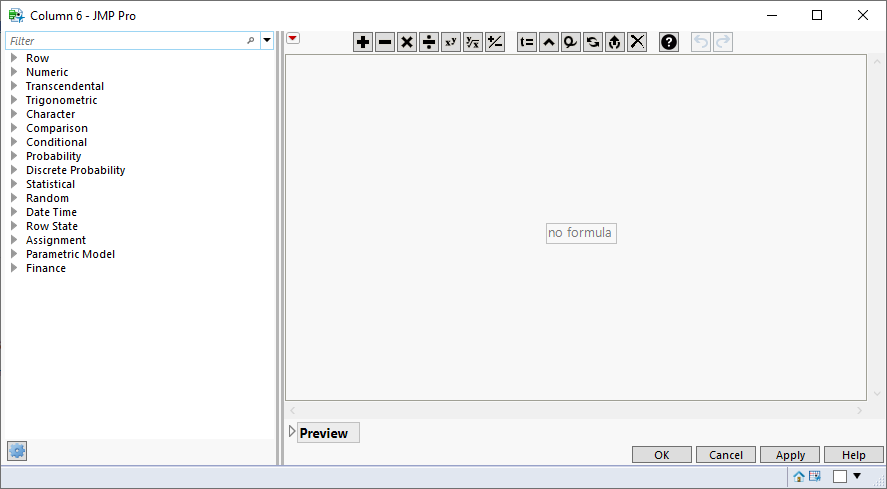Click the OK button
Image resolution: width=887 pixels, height=489 pixels.
[662, 454]
